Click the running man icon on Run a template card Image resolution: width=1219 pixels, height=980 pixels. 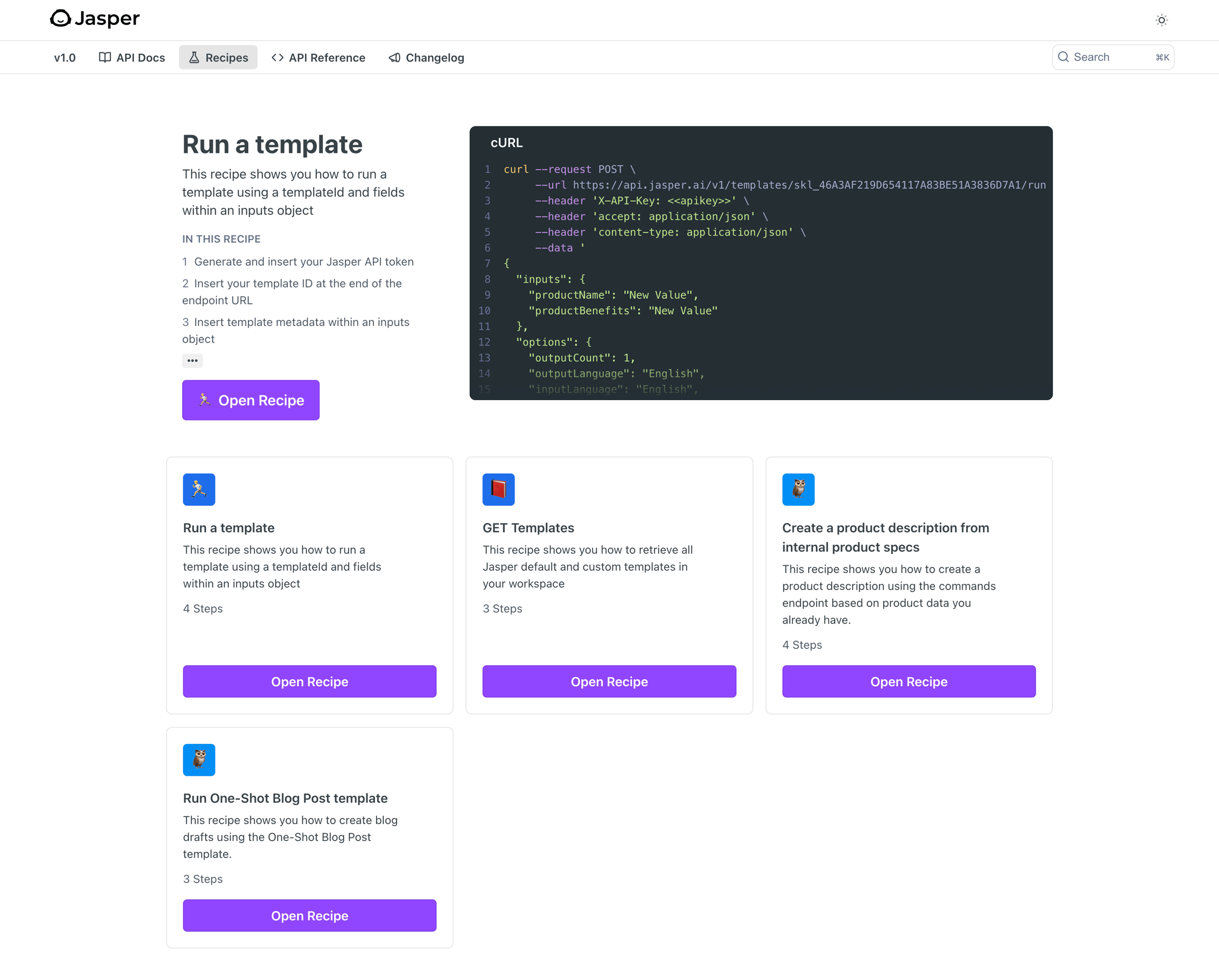[x=199, y=489]
